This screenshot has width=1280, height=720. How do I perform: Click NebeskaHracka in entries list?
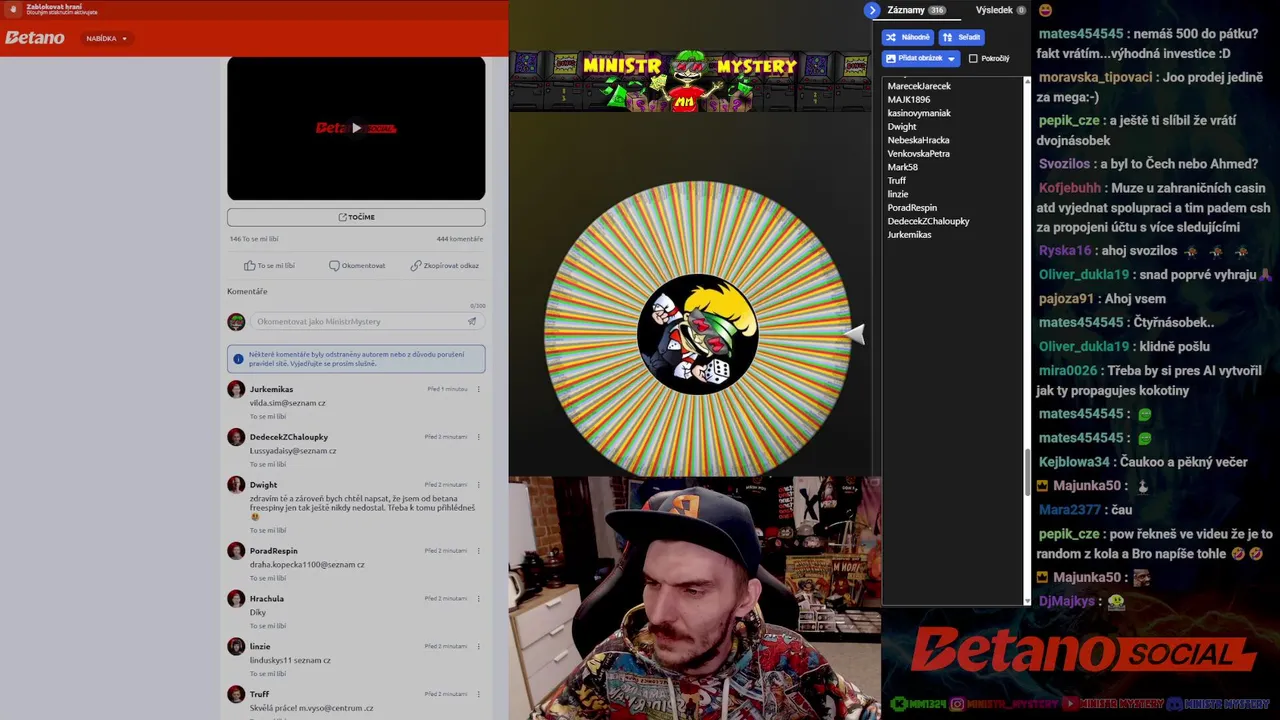pyautogui.click(x=918, y=140)
